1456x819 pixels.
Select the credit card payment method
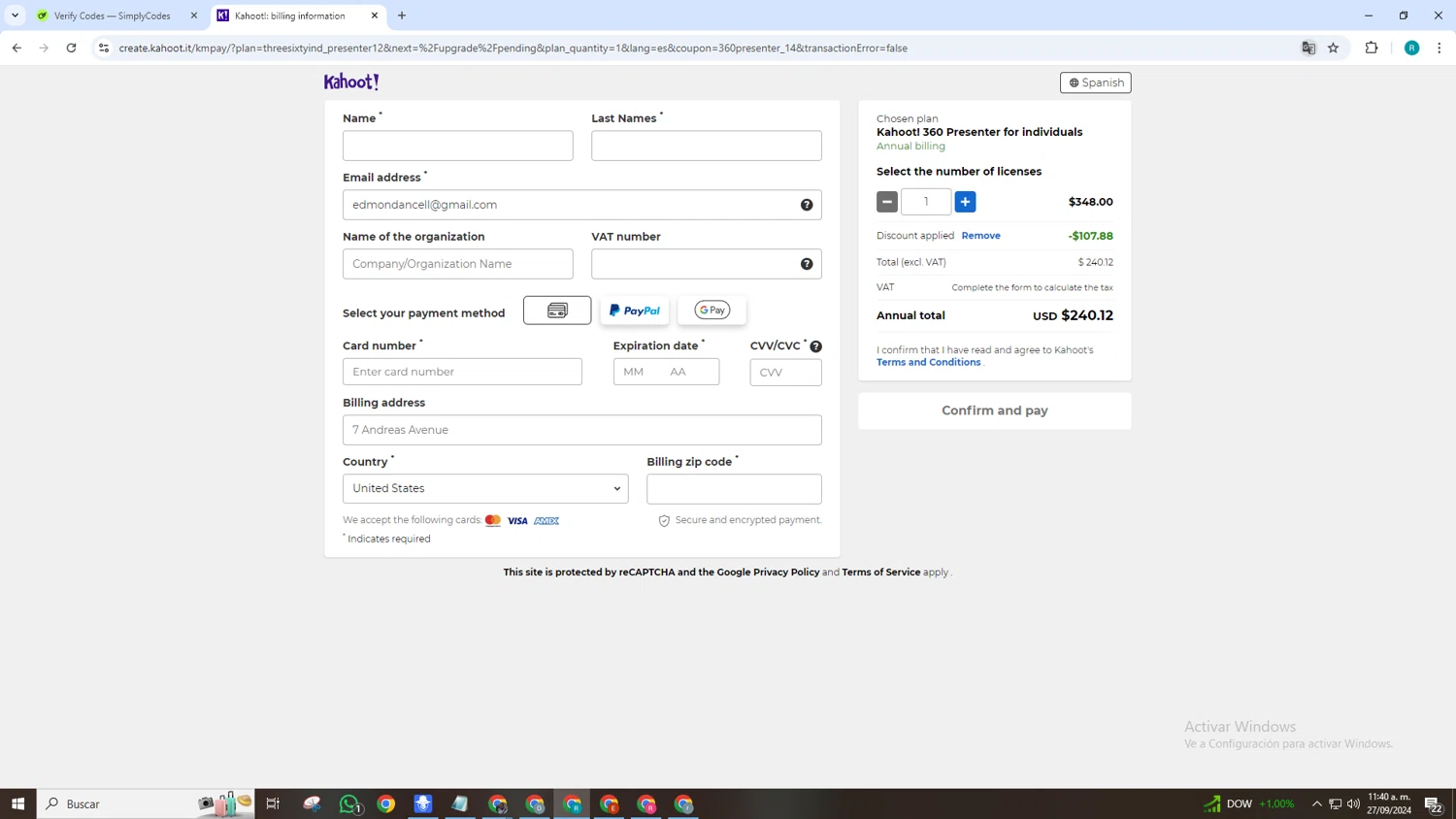point(556,311)
